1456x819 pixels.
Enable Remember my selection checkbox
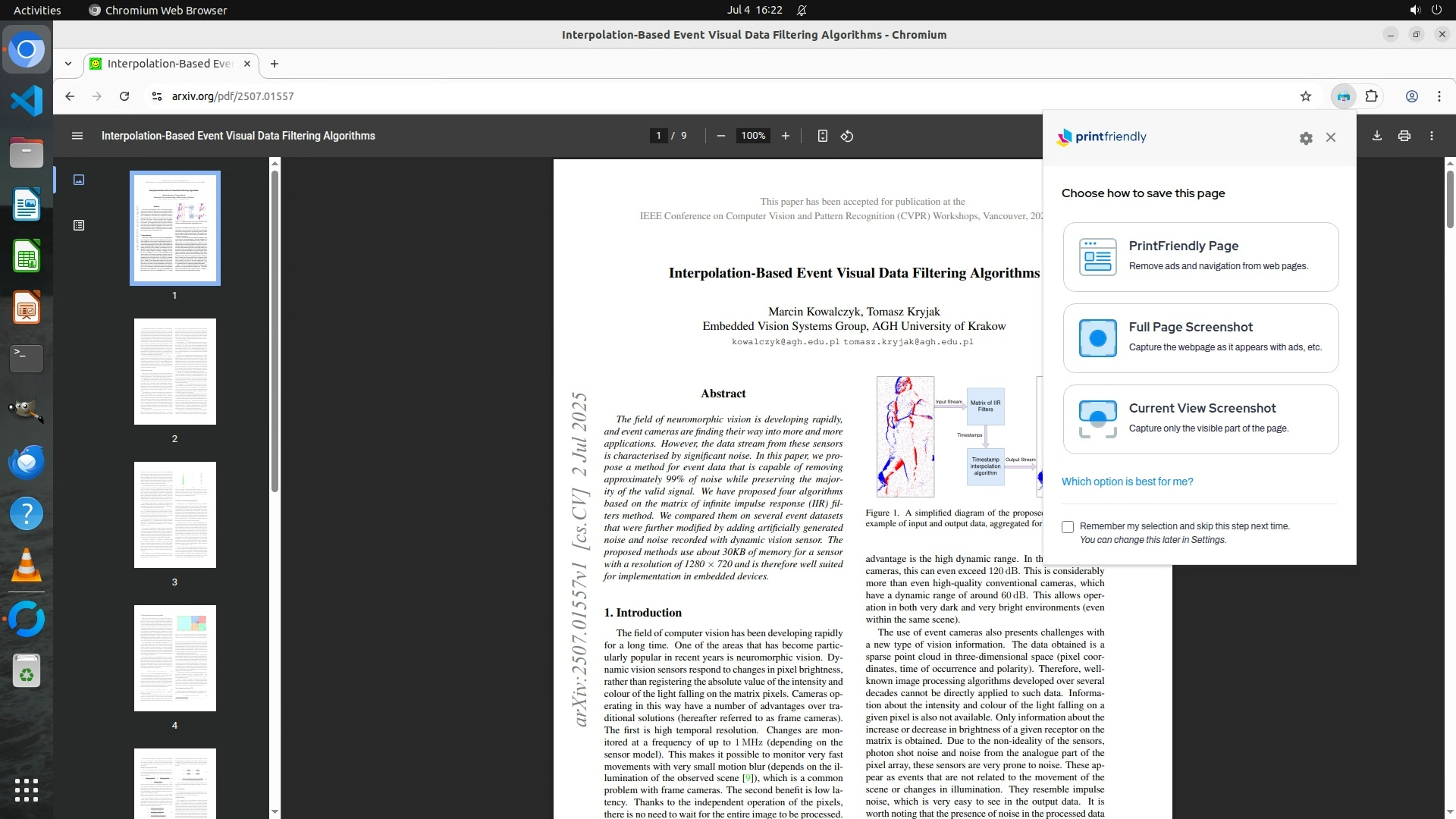point(1068,527)
